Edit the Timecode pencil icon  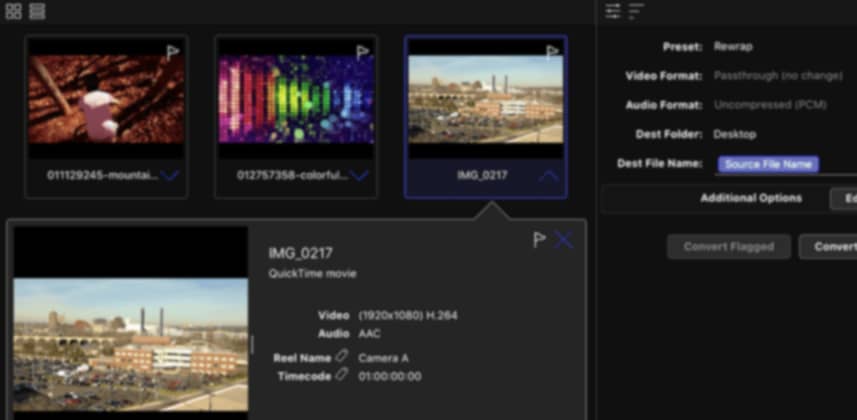click(342, 375)
